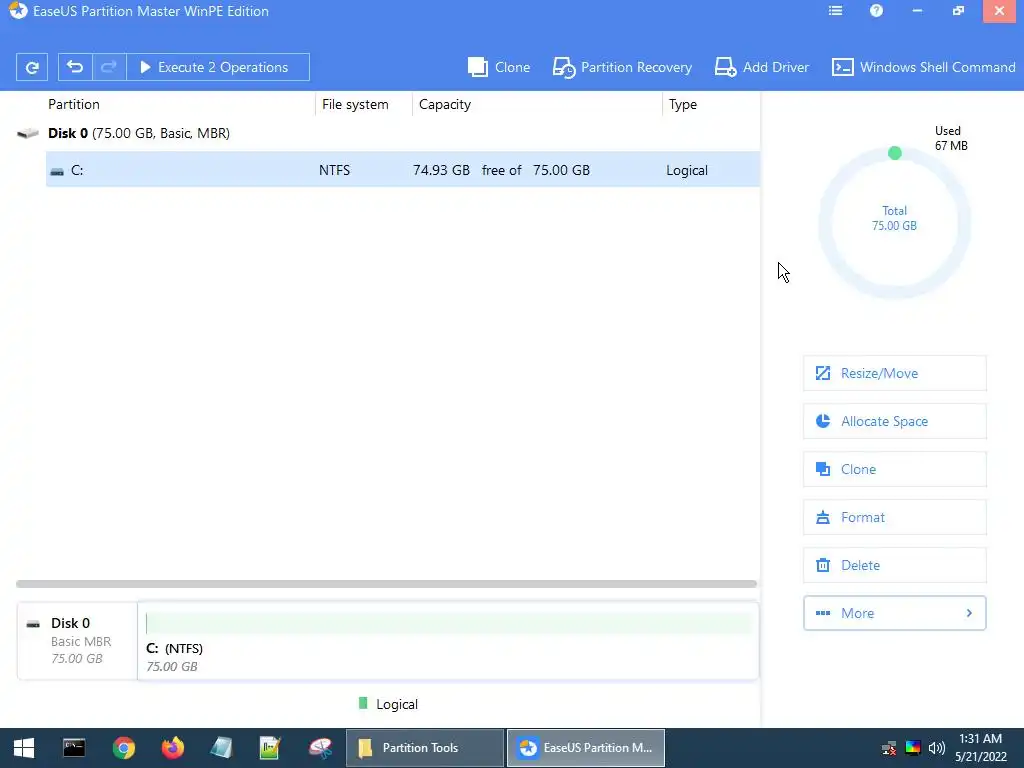Open the green chart taskbar icon

(x=270, y=748)
